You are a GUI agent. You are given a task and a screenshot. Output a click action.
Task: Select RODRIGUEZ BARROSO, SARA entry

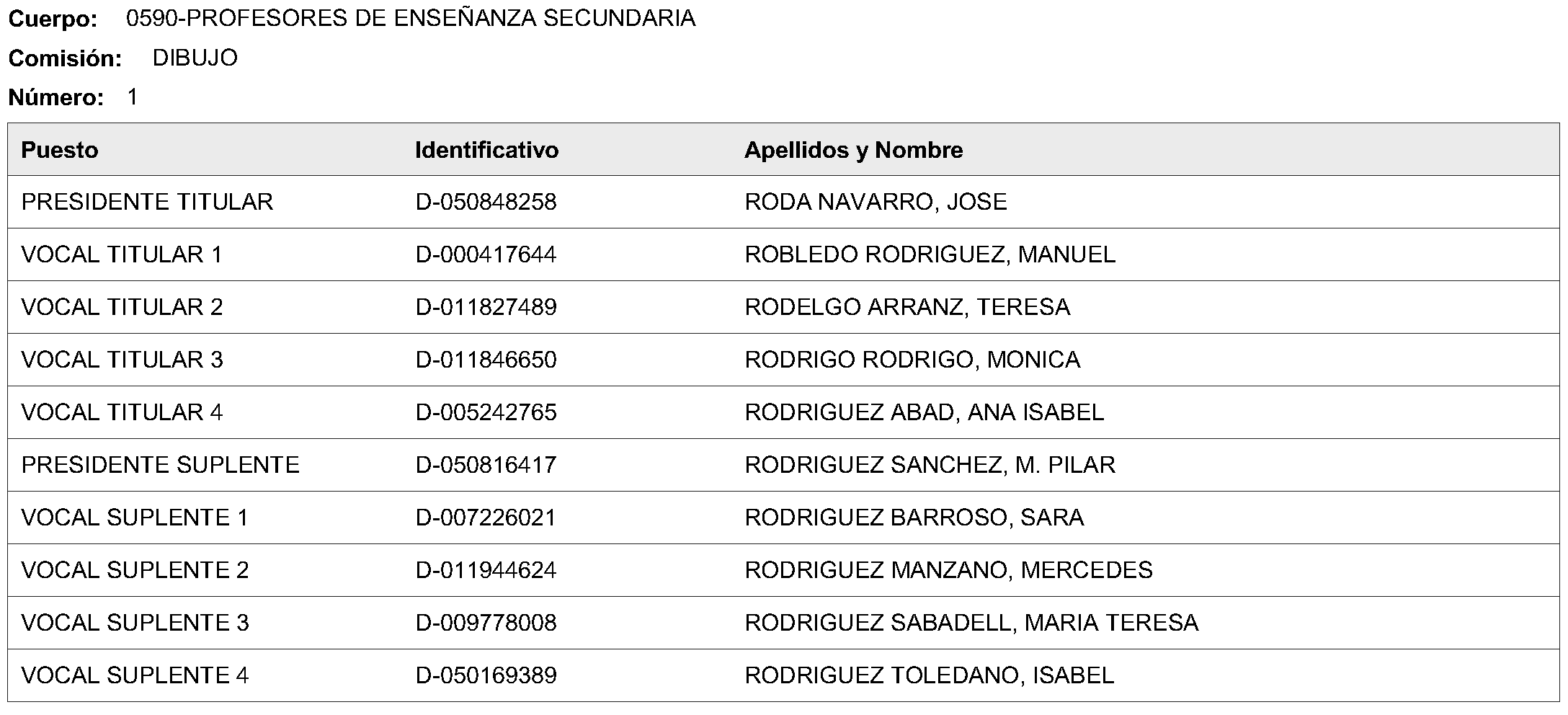(x=914, y=518)
